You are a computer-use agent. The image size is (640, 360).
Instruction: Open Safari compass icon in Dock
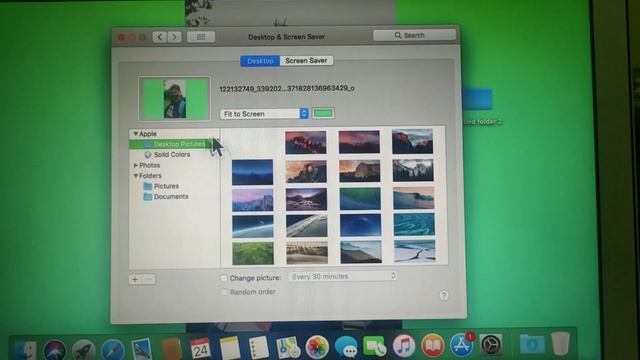[113, 350]
